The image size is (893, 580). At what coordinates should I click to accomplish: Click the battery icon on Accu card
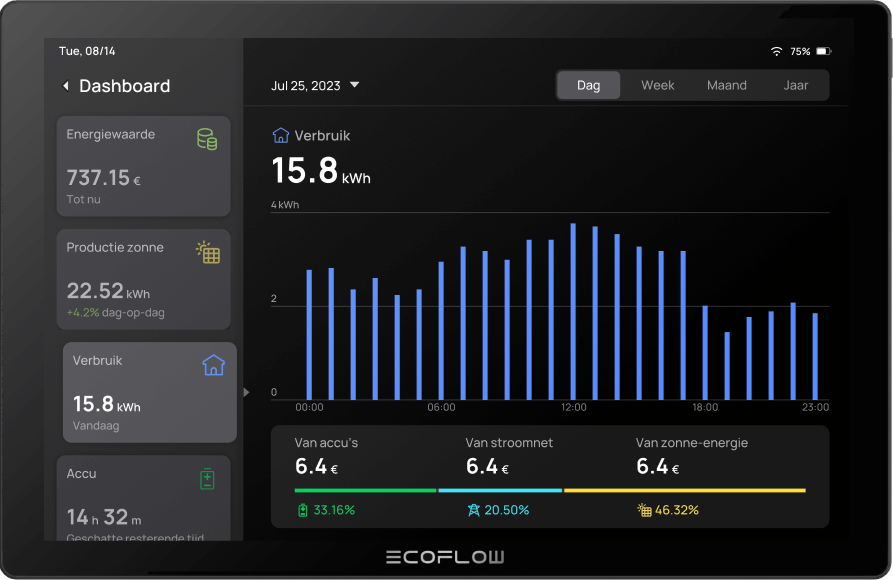tap(207, 479)
